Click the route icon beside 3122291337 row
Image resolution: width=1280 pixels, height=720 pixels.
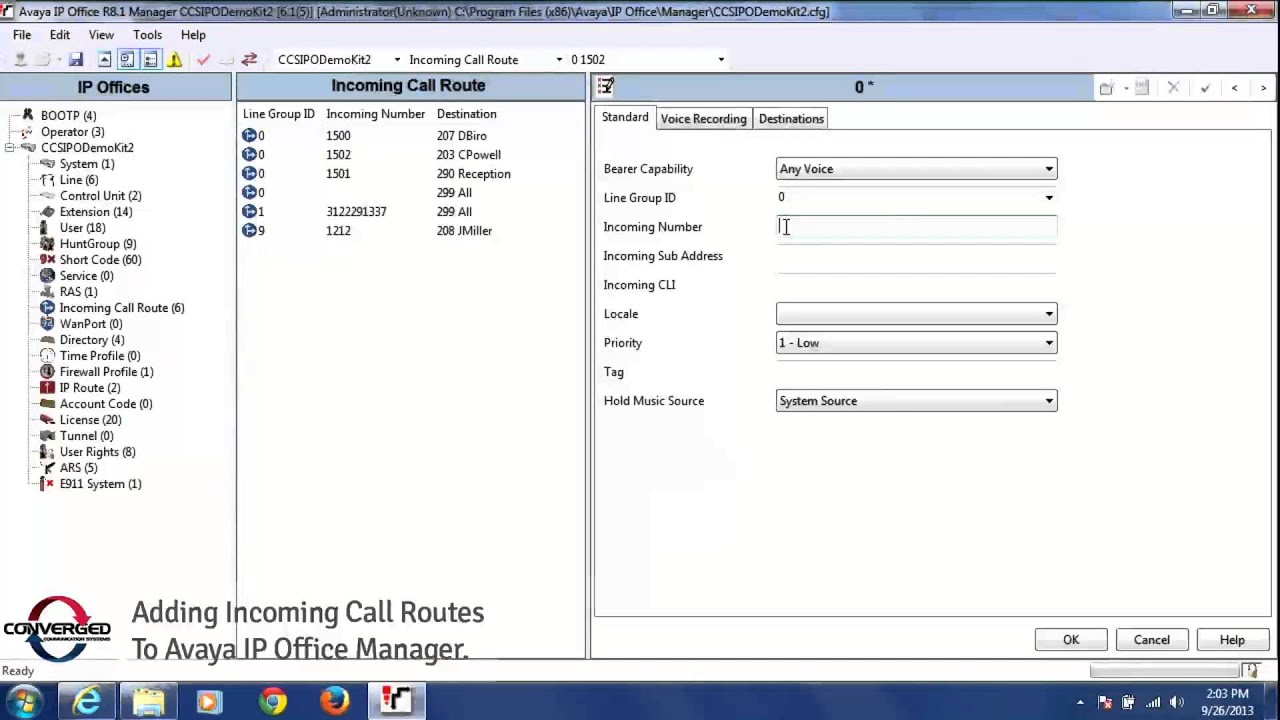coord(249,212)
